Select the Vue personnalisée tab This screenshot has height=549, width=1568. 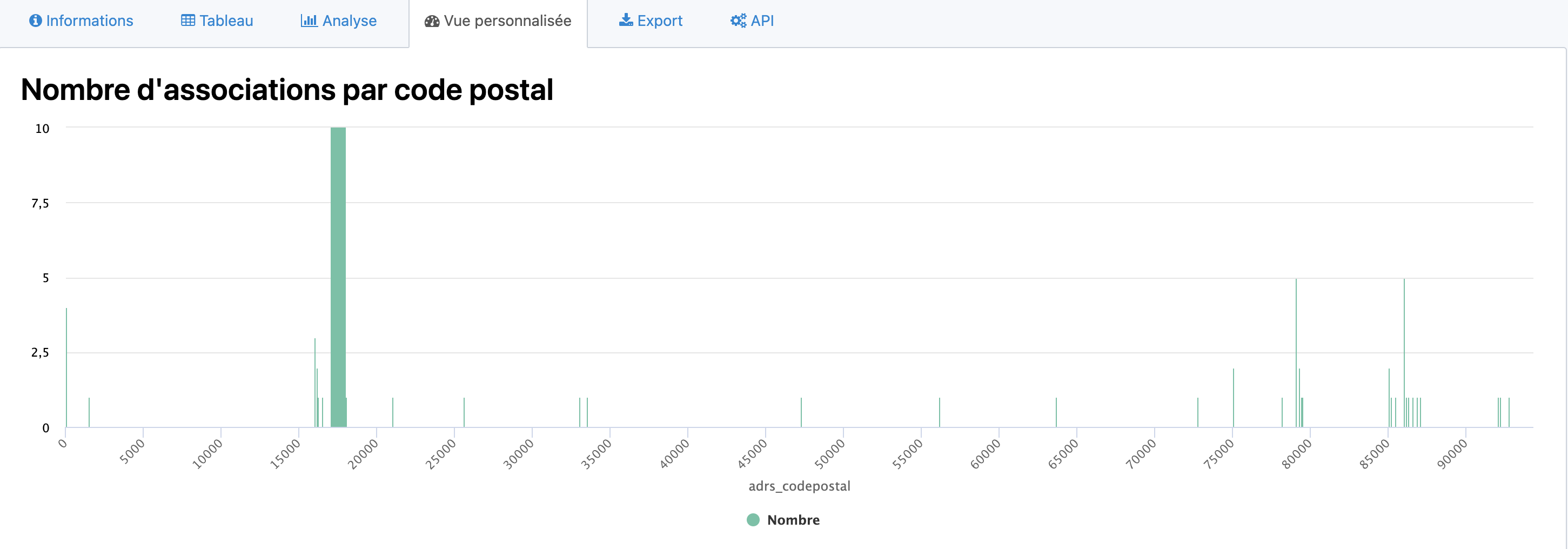click(507, 21)
